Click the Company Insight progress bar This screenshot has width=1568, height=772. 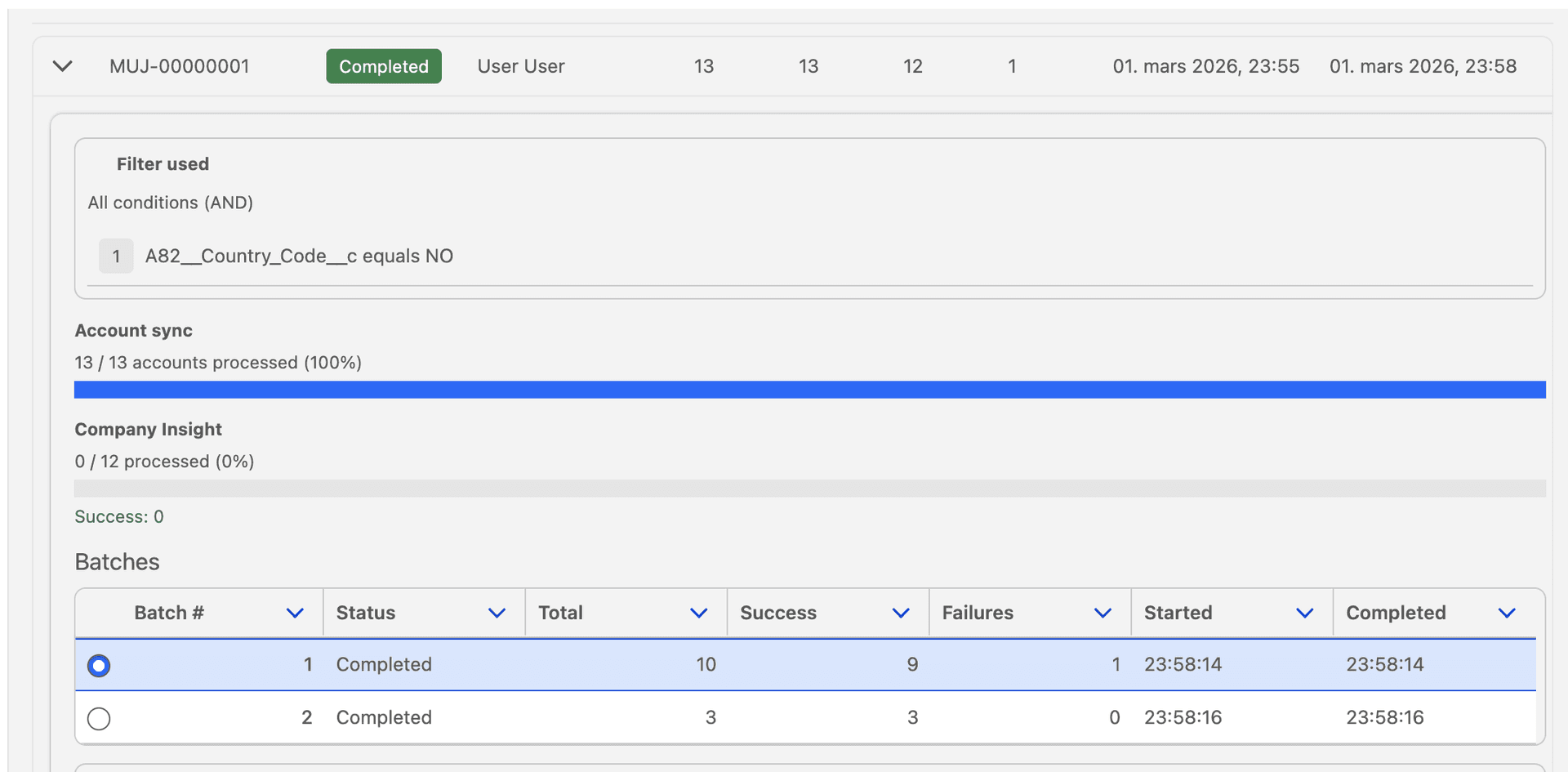click(x=810, y=488)
